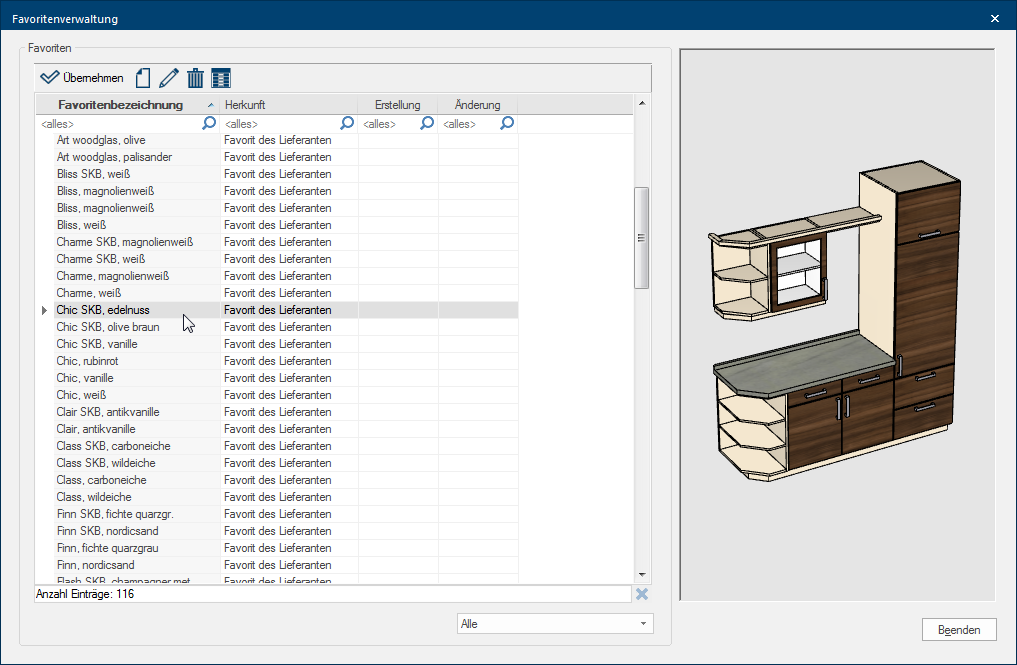Click the kitchen 3D preview image

pos(836,324)
